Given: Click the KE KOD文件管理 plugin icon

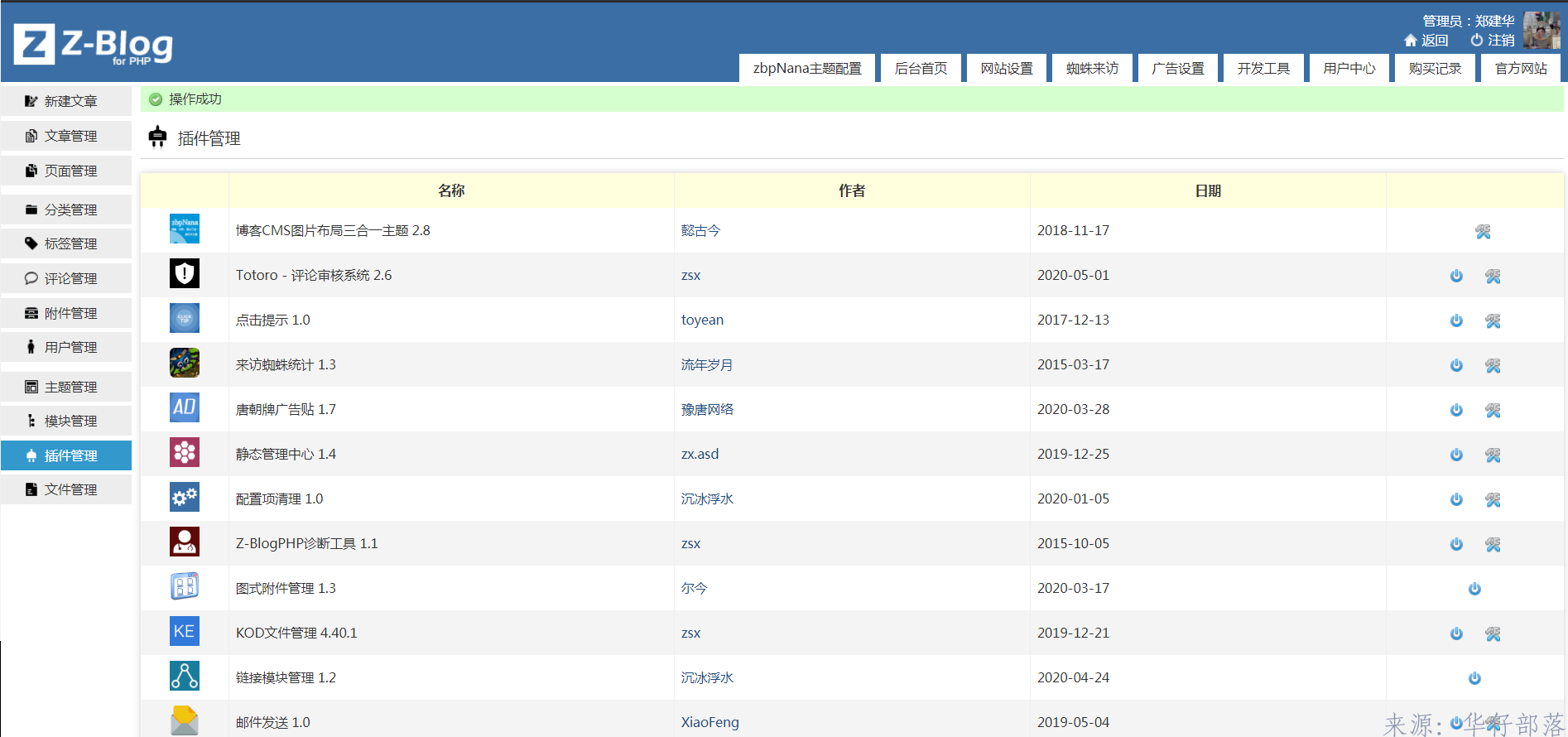Looking at the screenshot, I should [185, 631].
